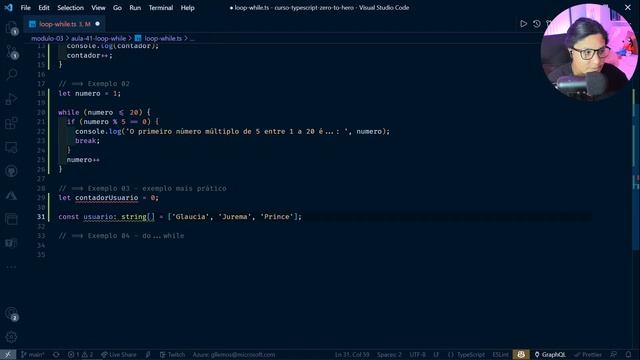Image resolution: width=640 pixels, height=360 pixels.
Task: Show additional views via the ellipsis
Action: click(x=11, y=267)
